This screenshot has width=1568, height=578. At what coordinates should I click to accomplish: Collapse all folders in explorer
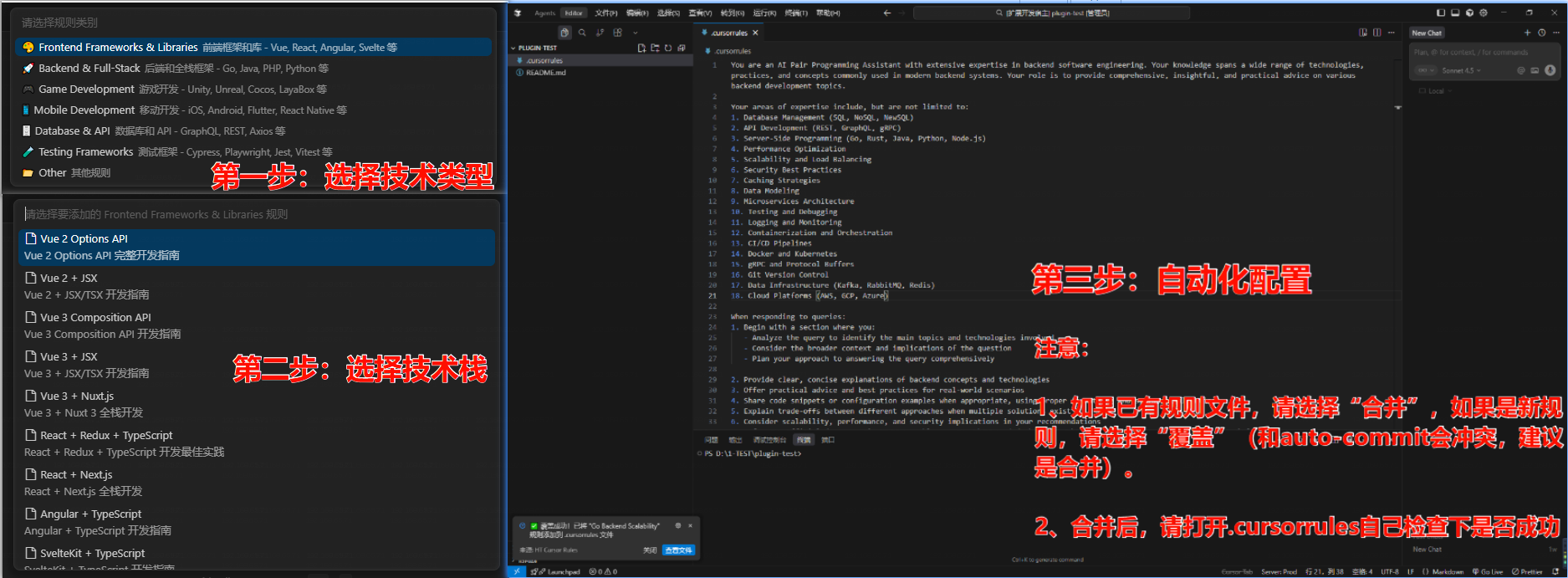[x=682, y=48]
